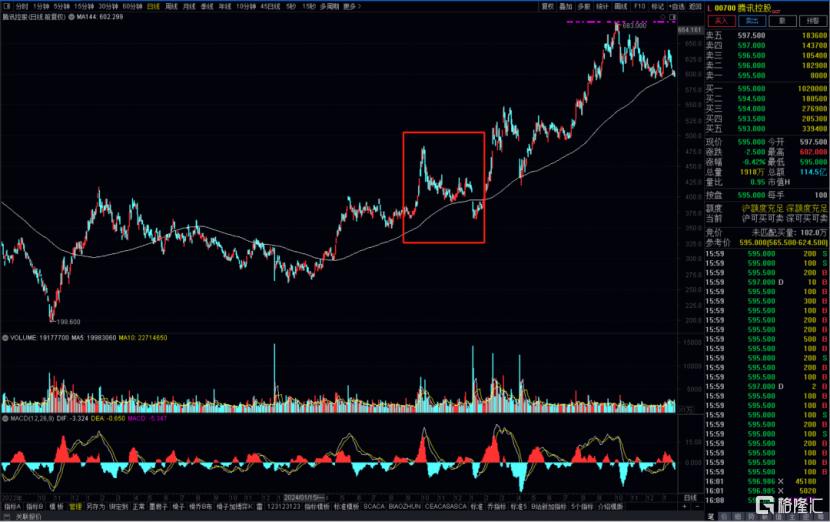Click the 16:01 596.986 trade row

coord(767,481)
